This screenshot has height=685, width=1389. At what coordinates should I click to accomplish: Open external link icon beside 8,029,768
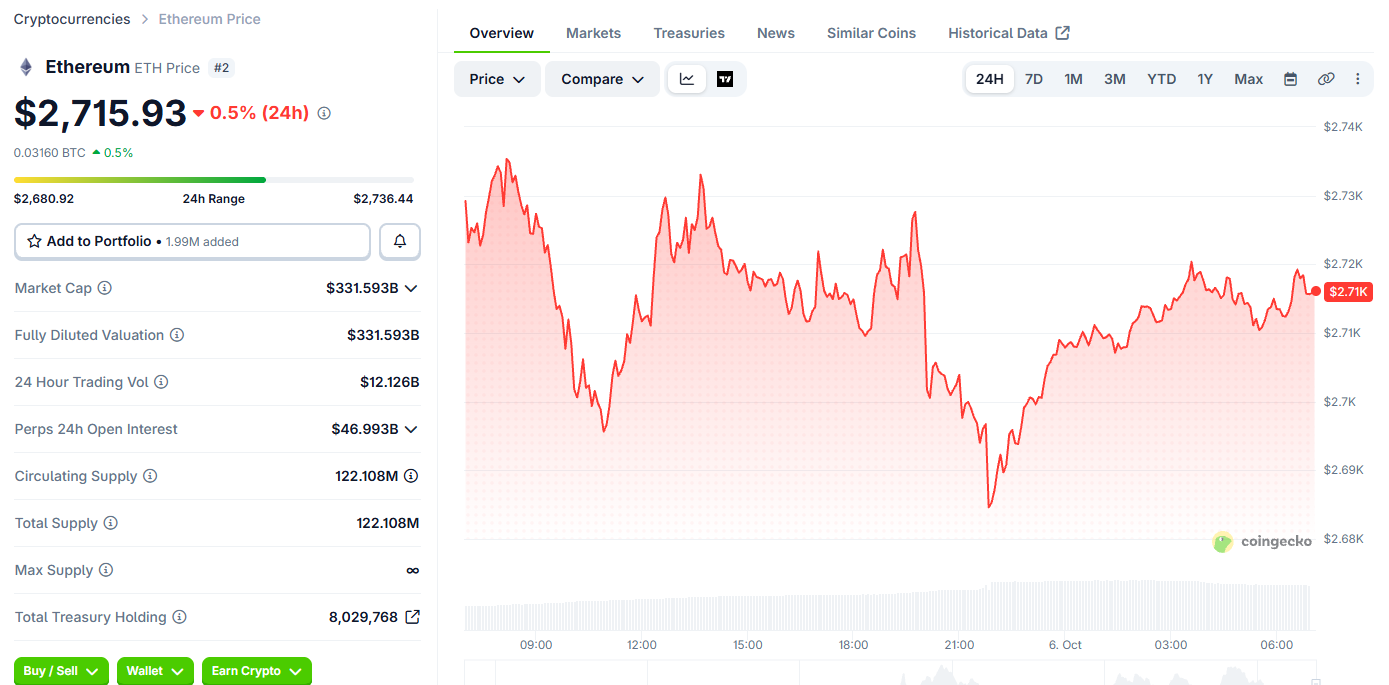(x=412, y=617)
